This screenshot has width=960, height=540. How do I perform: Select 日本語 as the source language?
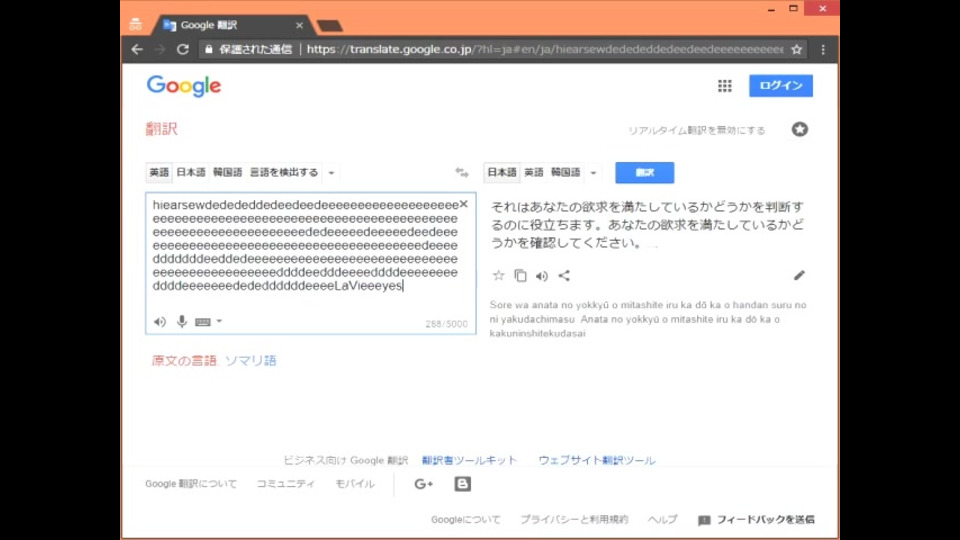(x=191, y=173)
